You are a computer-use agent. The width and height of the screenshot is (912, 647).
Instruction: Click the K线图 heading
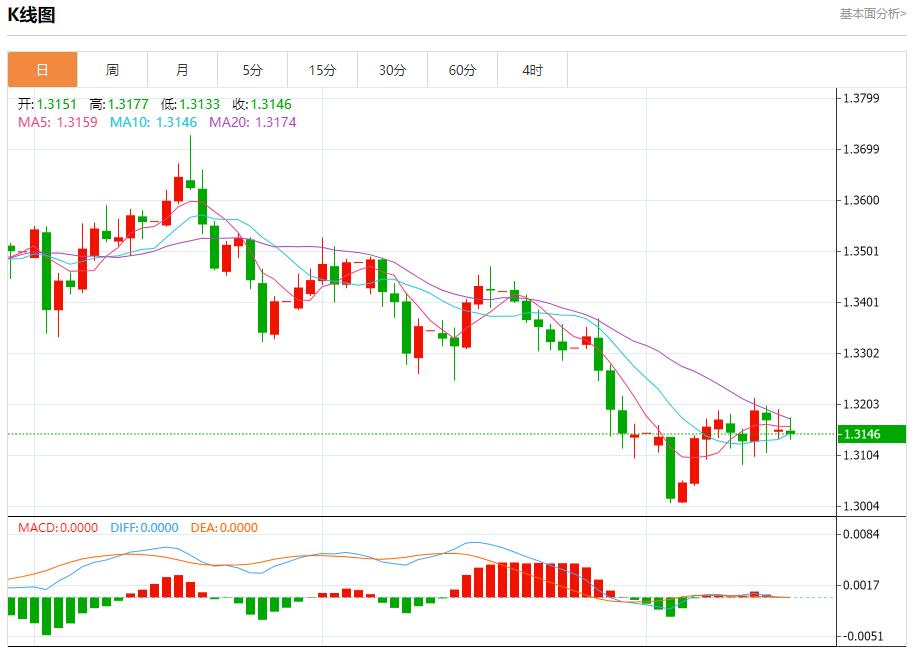[31, 15]
